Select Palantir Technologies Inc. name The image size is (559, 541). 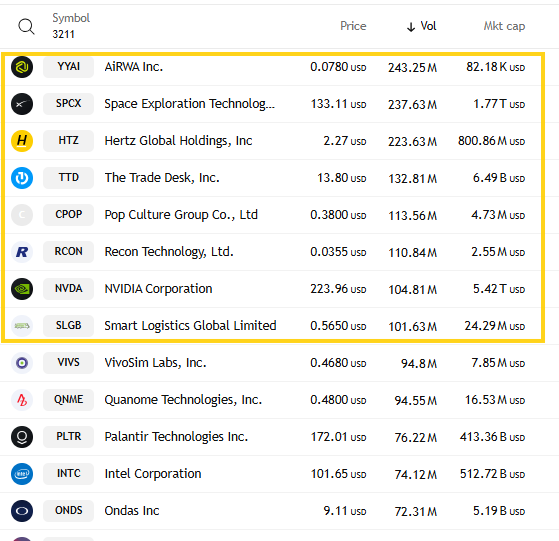(x=176, y=437)
